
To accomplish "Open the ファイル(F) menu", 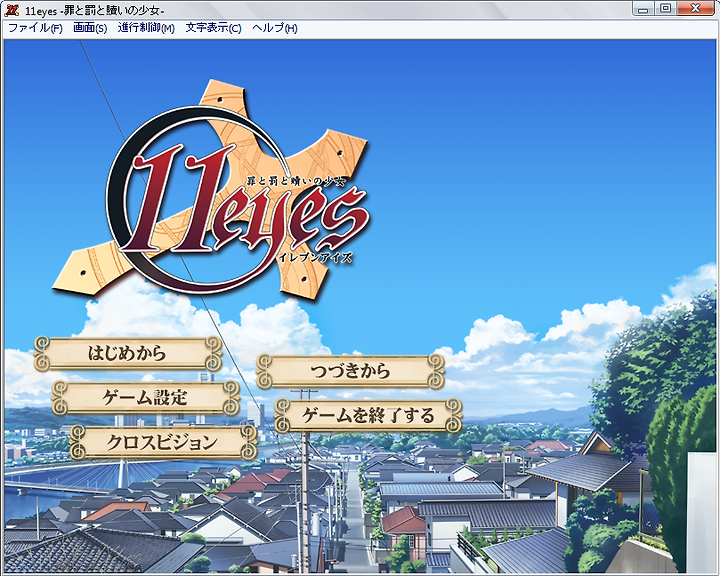I will point(35,28).
